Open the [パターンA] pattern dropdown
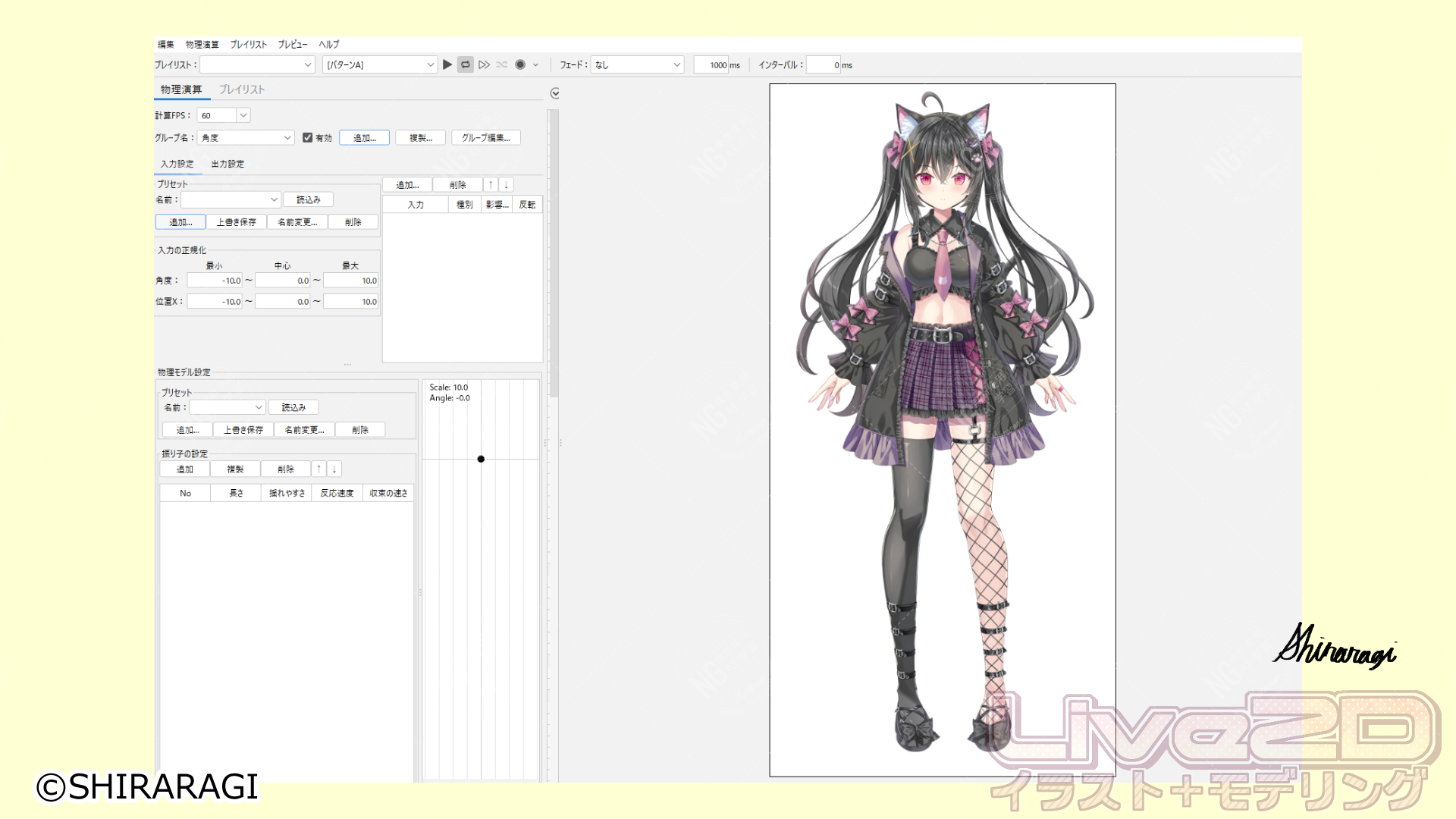 380,65
